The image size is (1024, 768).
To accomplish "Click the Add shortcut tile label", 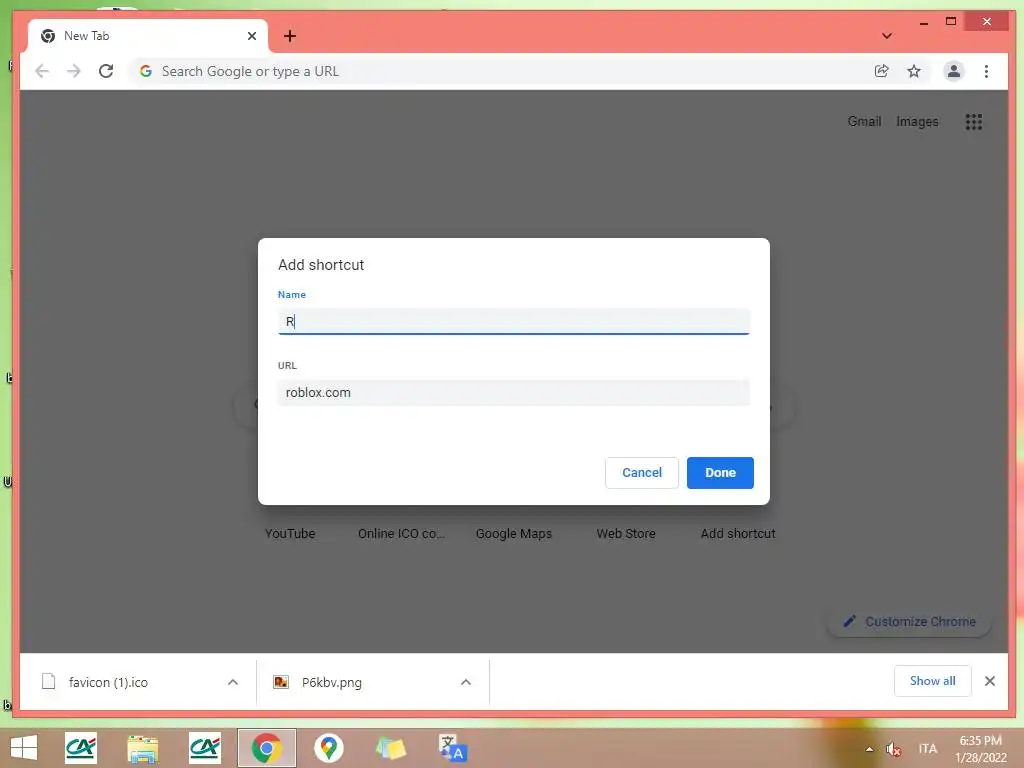I will click(738, 534).
